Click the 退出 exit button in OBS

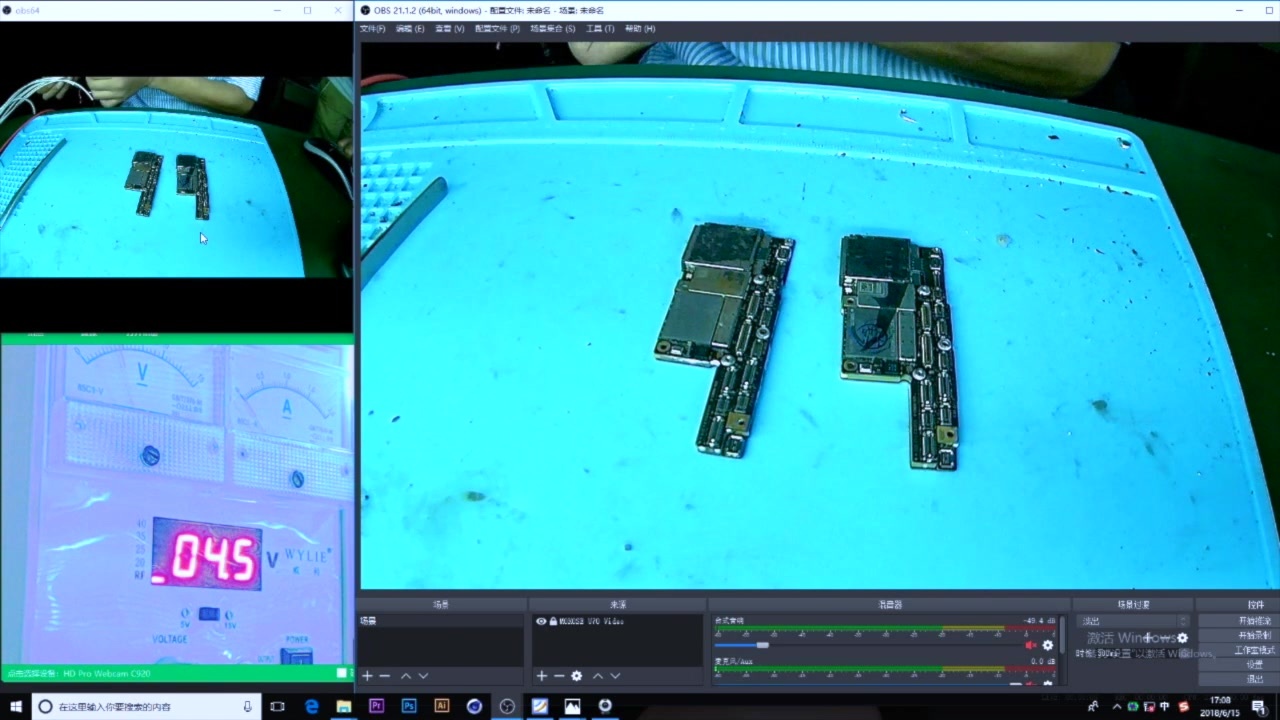pos(1254,679)
